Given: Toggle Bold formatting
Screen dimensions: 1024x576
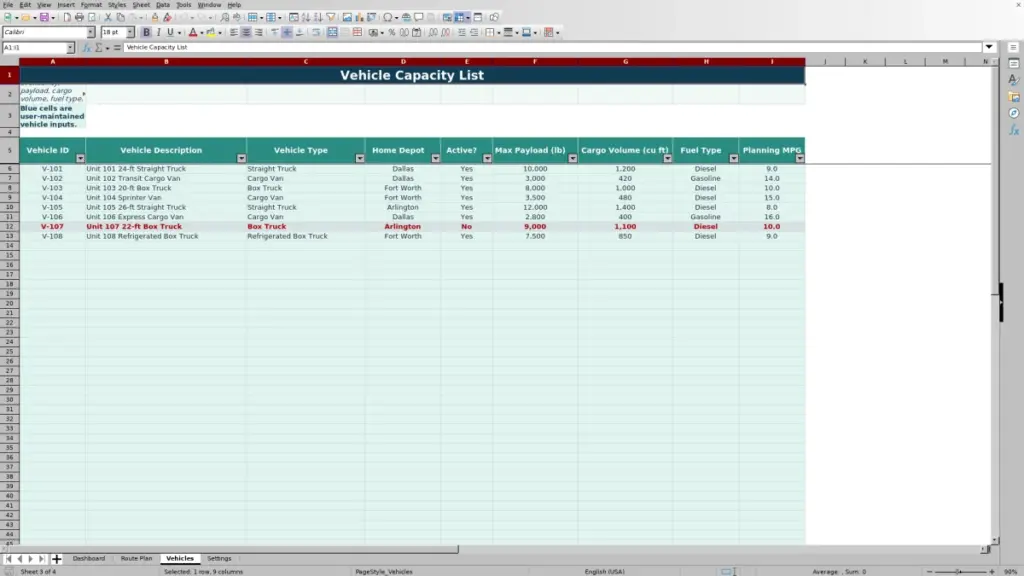Looking at the screenshot, I should pos(146,32).
